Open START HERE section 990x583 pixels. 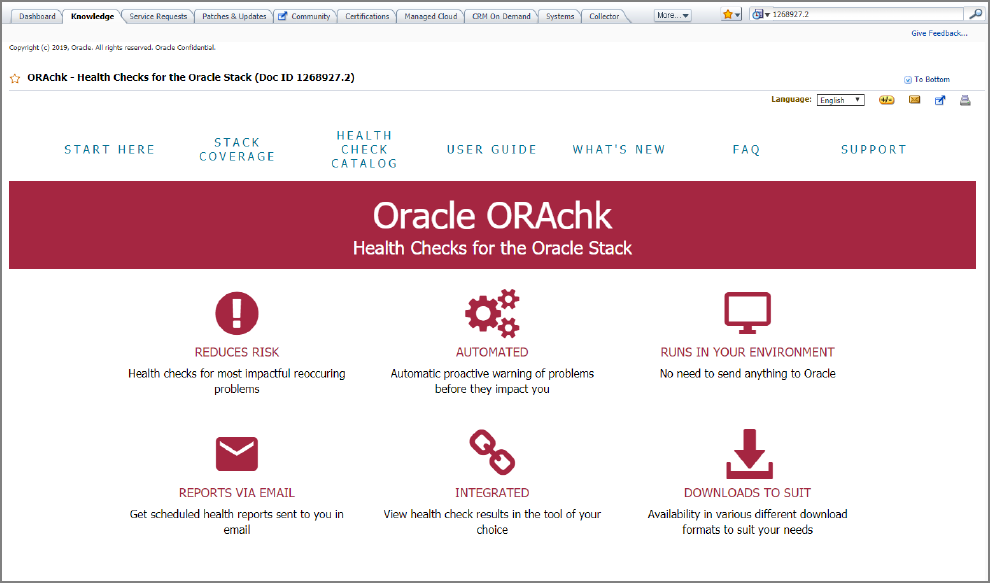tap(109, 150)
